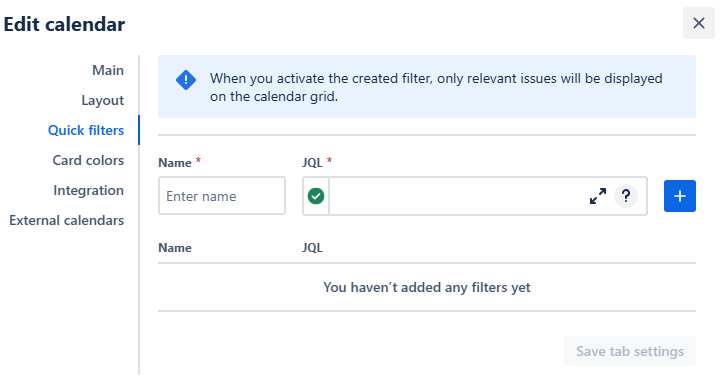Click the 'You haven't added any filters yet' text
720x380 pixels.
(x=427, y=287)
